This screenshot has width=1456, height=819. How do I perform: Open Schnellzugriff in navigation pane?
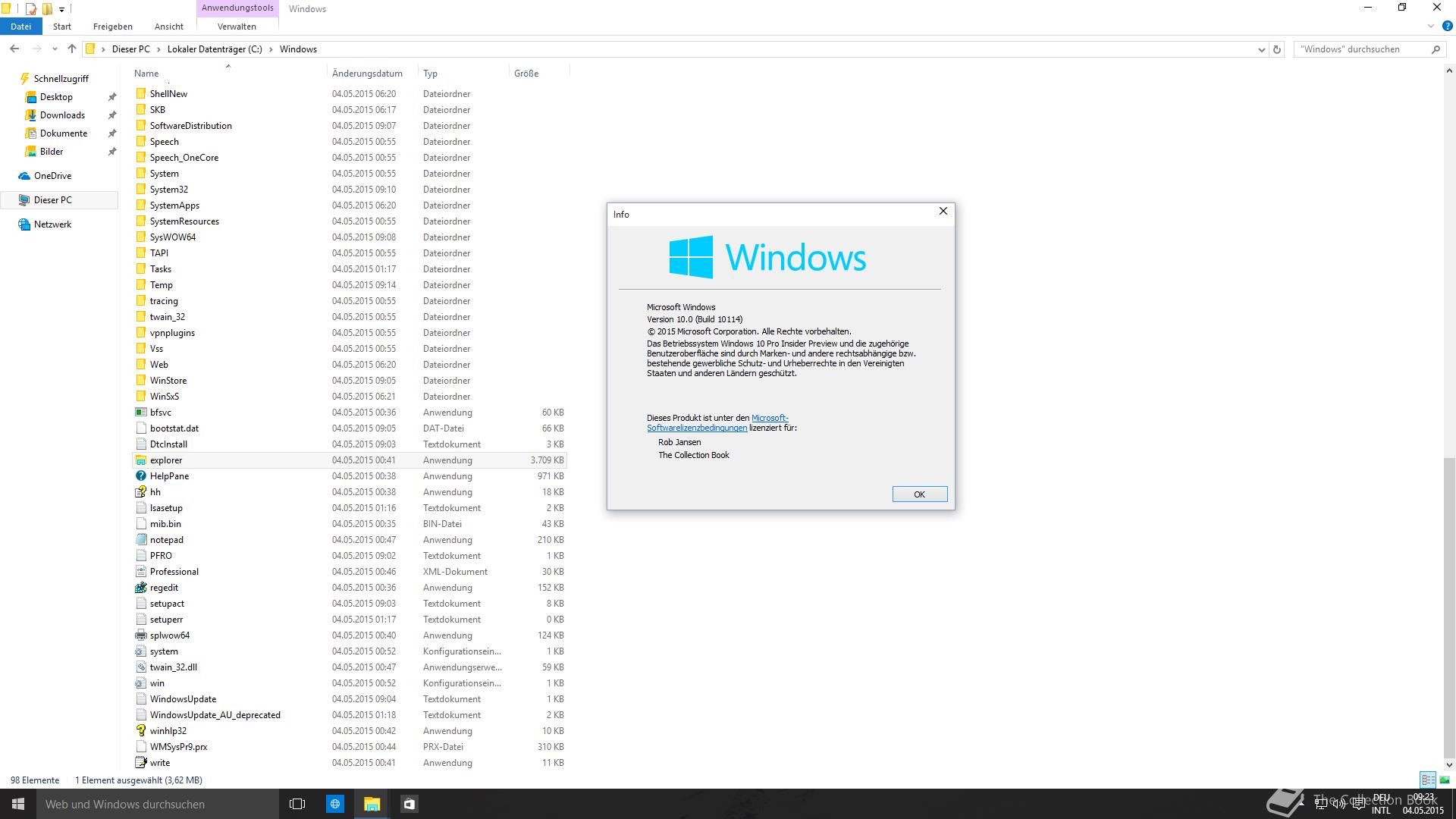(x=61, y=79)
